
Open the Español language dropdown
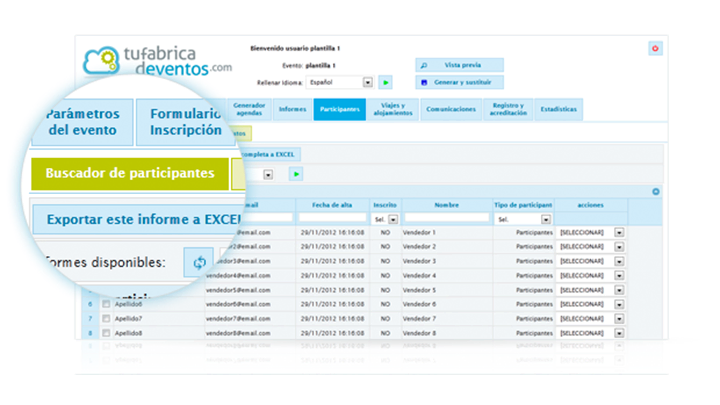tap(368, 82)
